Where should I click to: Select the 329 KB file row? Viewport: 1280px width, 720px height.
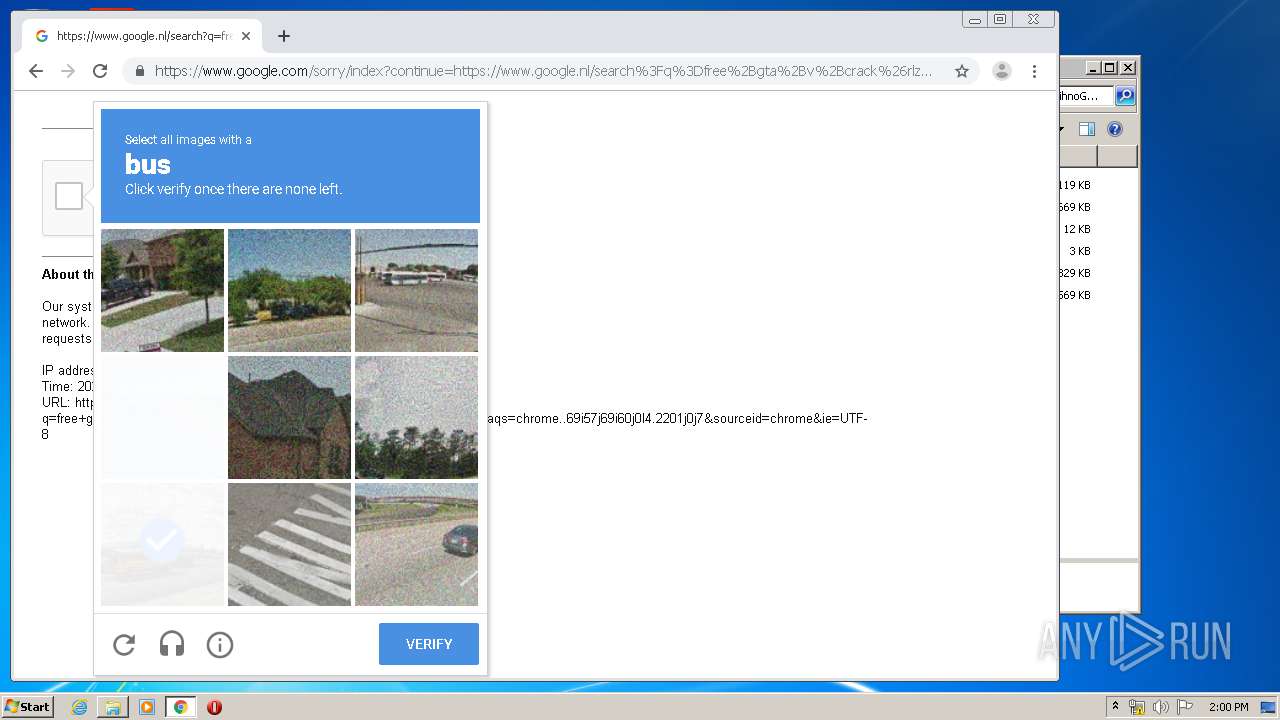tap(1097, 273)
